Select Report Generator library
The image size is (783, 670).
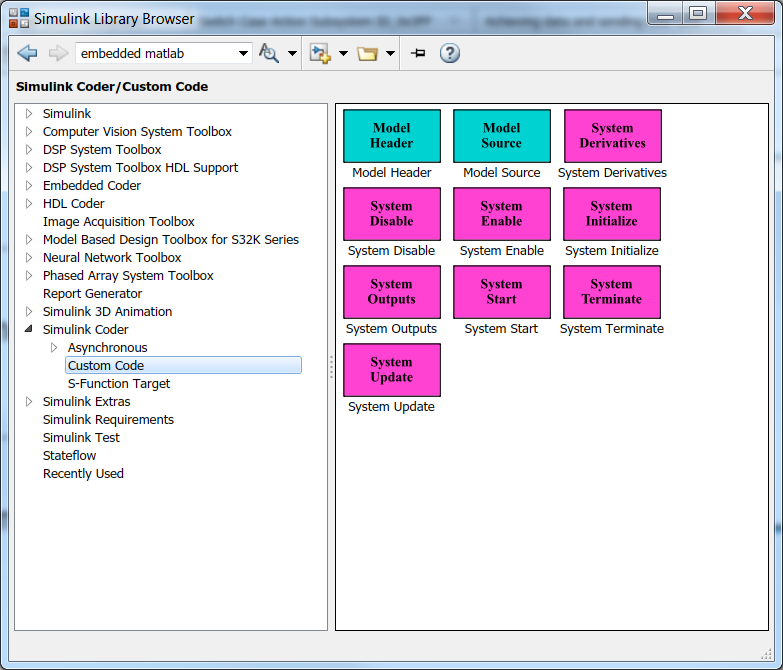pyautogui.click(x=92, y=293)
